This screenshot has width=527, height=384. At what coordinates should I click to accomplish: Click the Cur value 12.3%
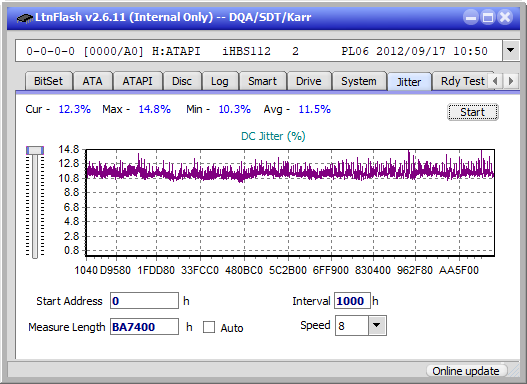pyautogui.click(x=75, y=109)
